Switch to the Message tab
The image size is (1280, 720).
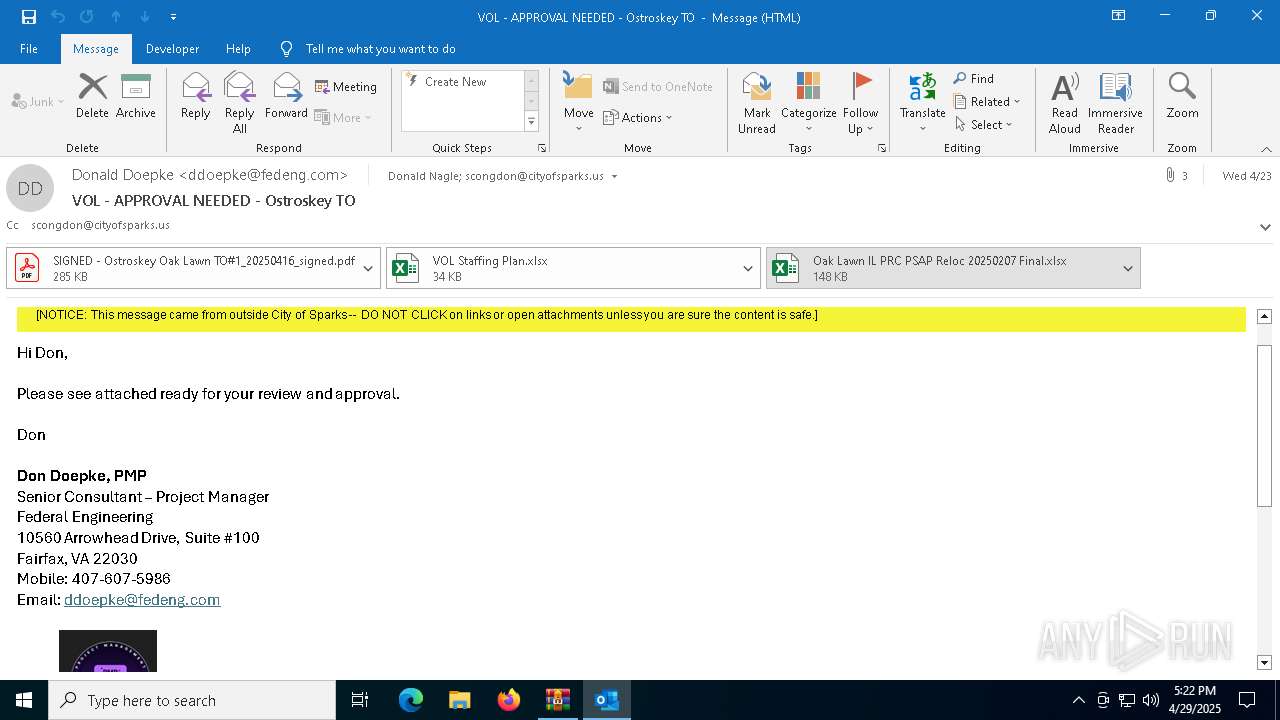[x=96, y=49]
